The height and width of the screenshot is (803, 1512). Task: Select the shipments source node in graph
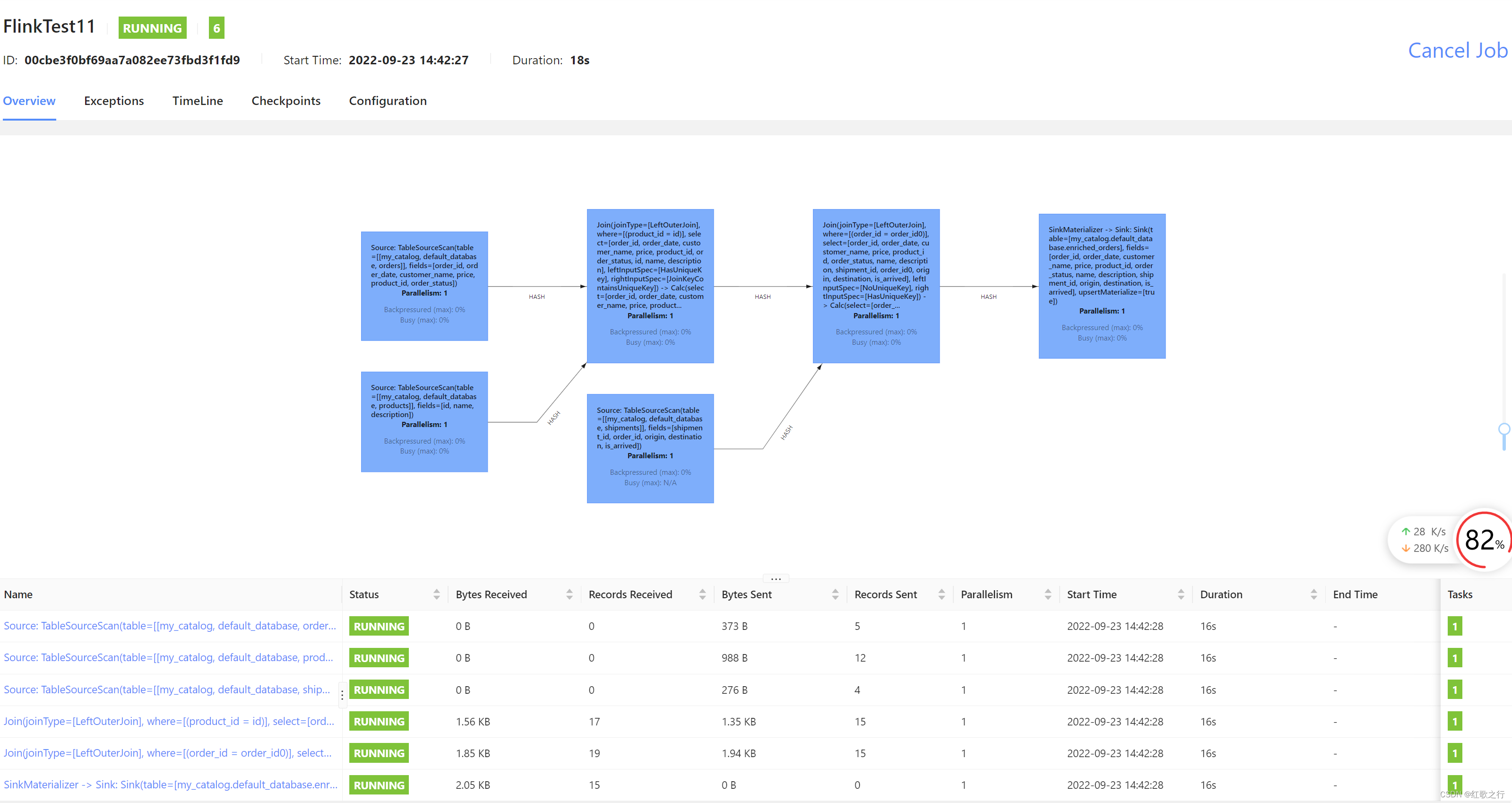[650, 448]
